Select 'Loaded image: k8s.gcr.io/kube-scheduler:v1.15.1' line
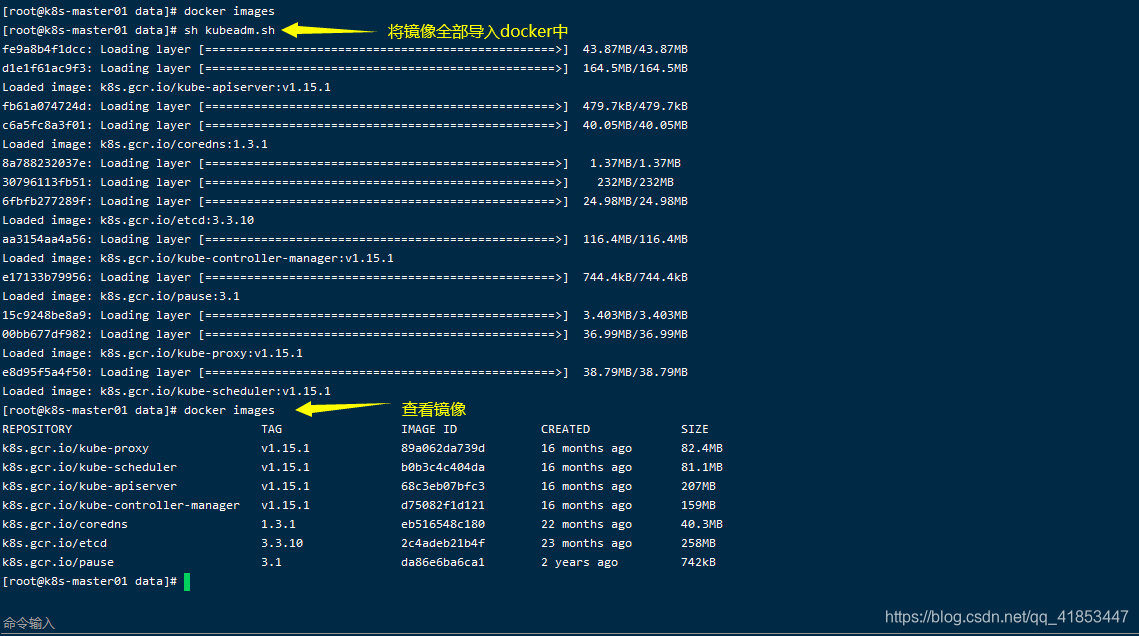 pos(166,391)
